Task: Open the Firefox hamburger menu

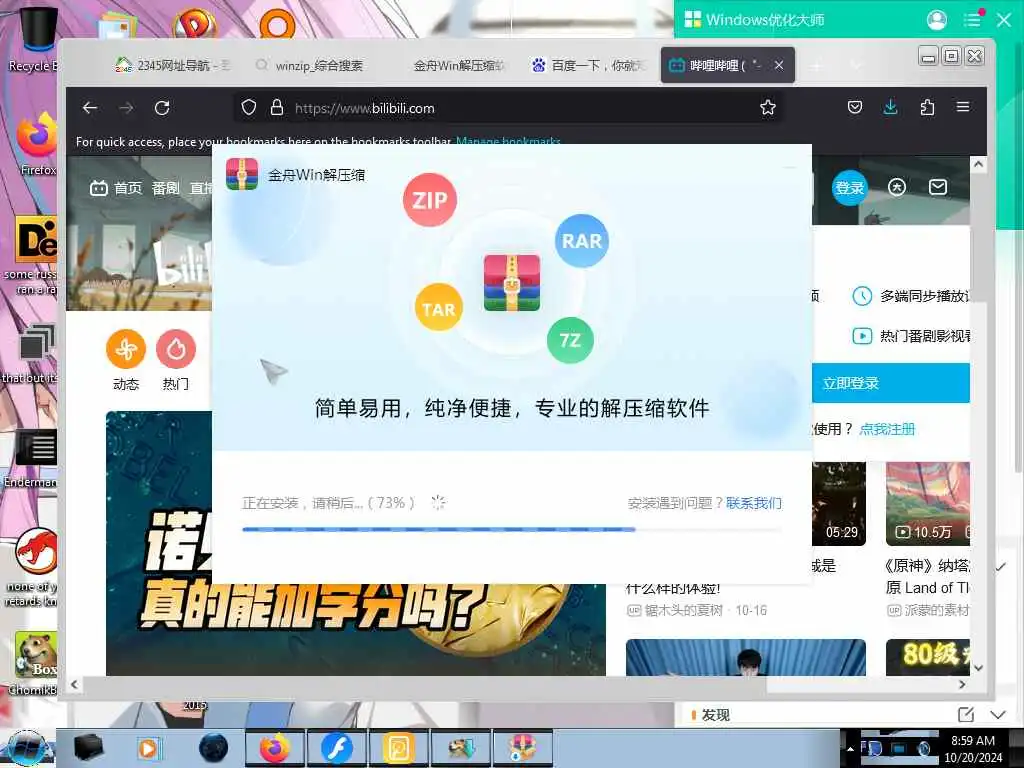Action: tap(963, 106)
